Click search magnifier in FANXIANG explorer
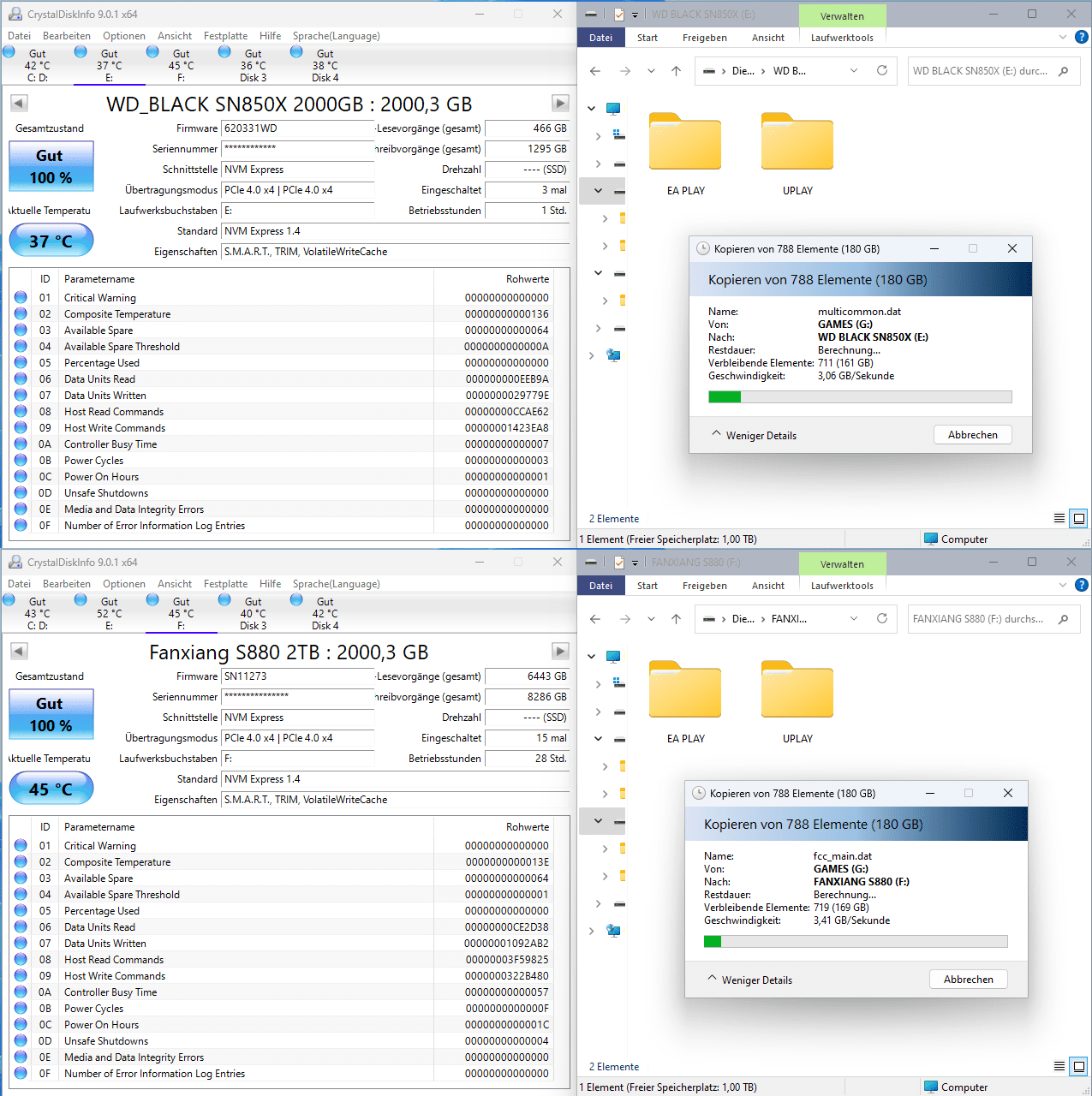This screenshot has height=1096, width=1092. [1063, 619]
